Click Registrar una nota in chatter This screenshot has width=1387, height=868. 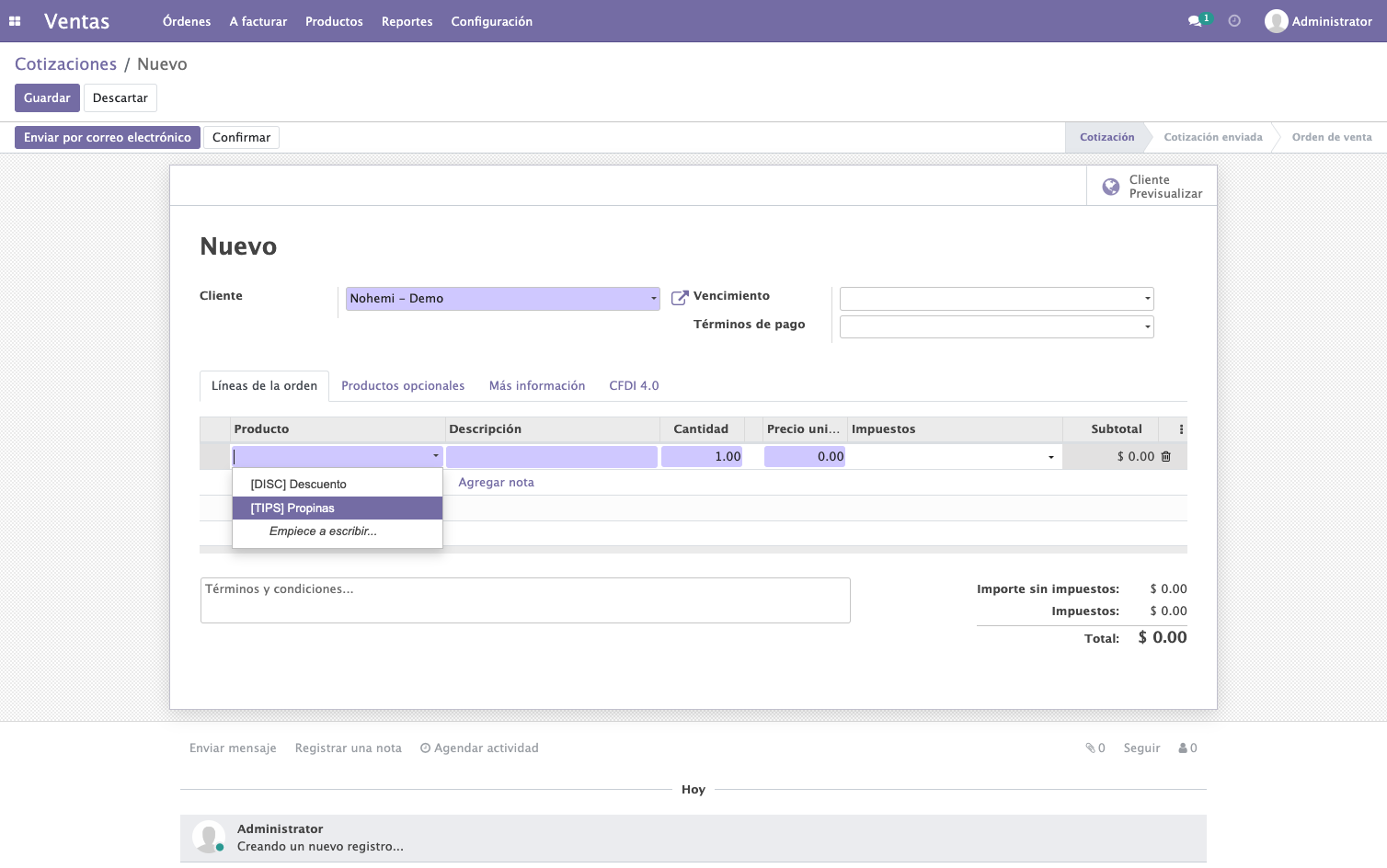click(349, 748)
